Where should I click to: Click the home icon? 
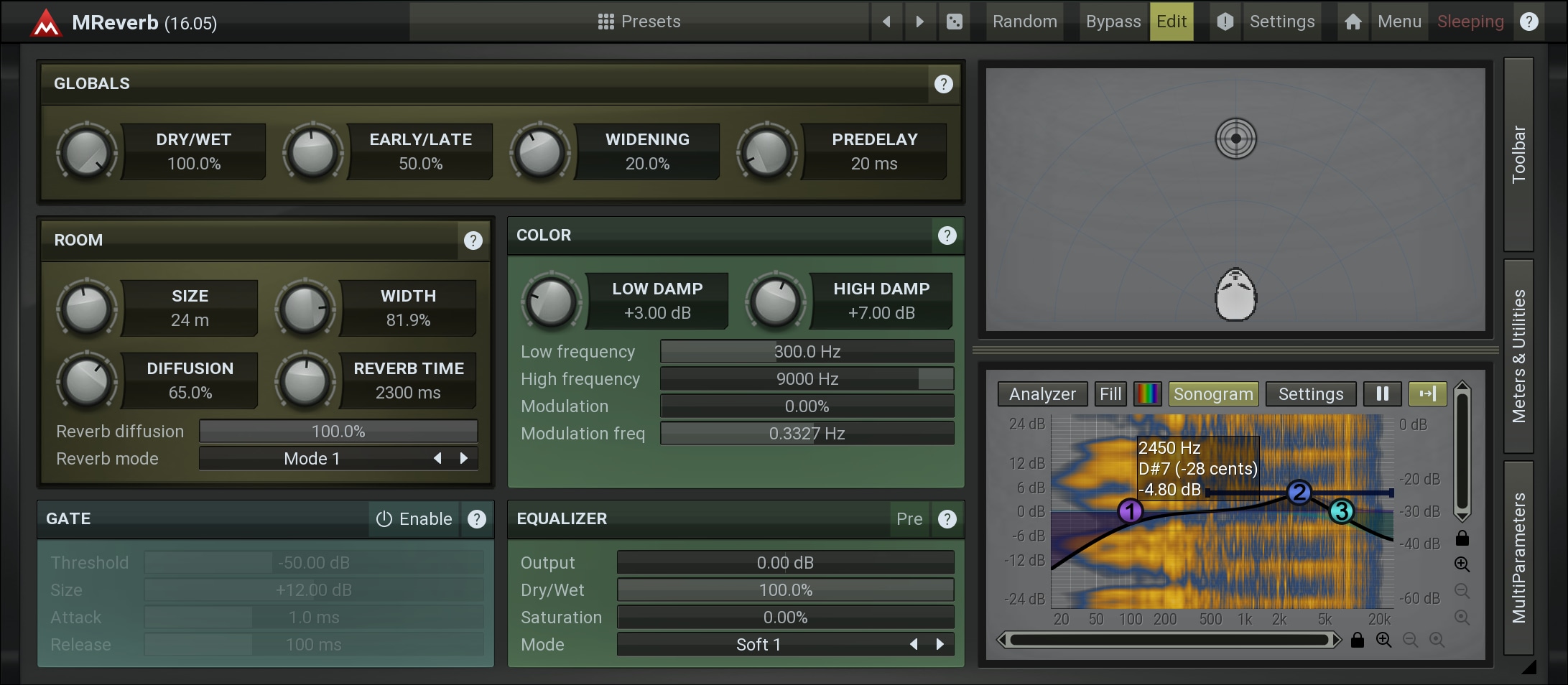[1353, 22]
